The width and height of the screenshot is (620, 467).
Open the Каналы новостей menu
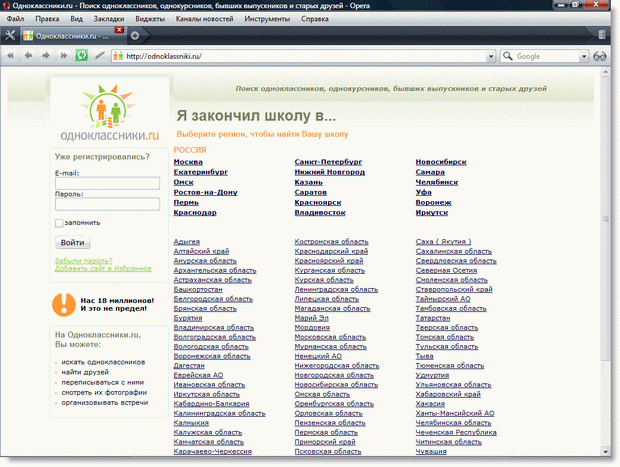click(x=204, y=19)
